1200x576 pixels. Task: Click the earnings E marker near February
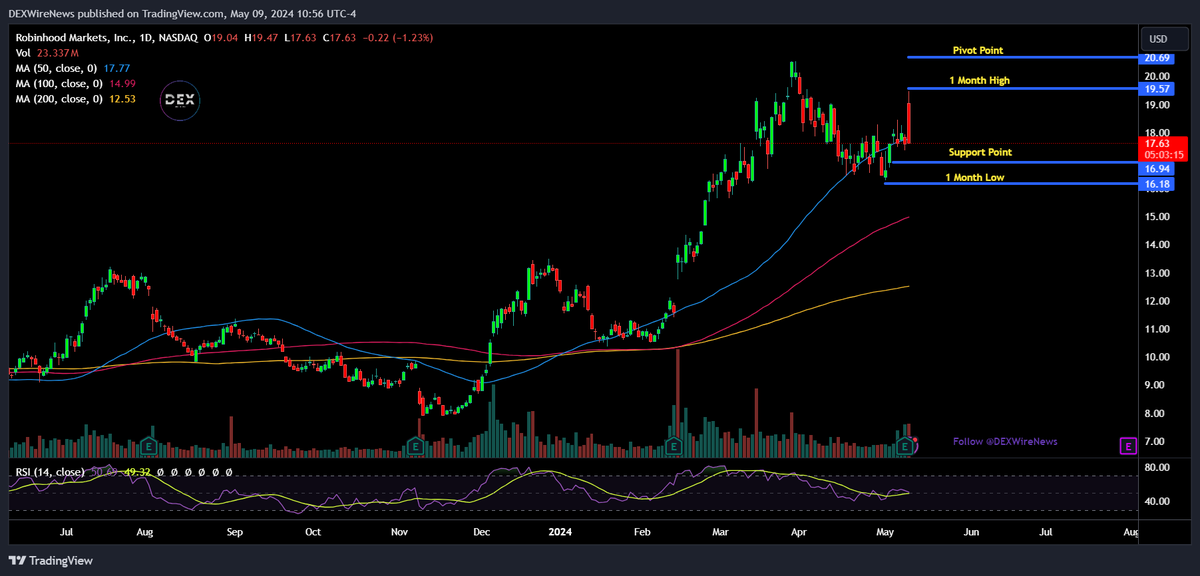click(x=674, y=446)
